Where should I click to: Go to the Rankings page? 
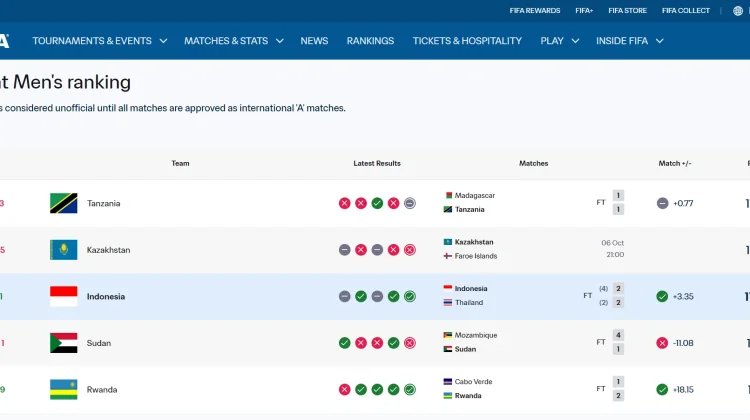click(x=370, y=41)
